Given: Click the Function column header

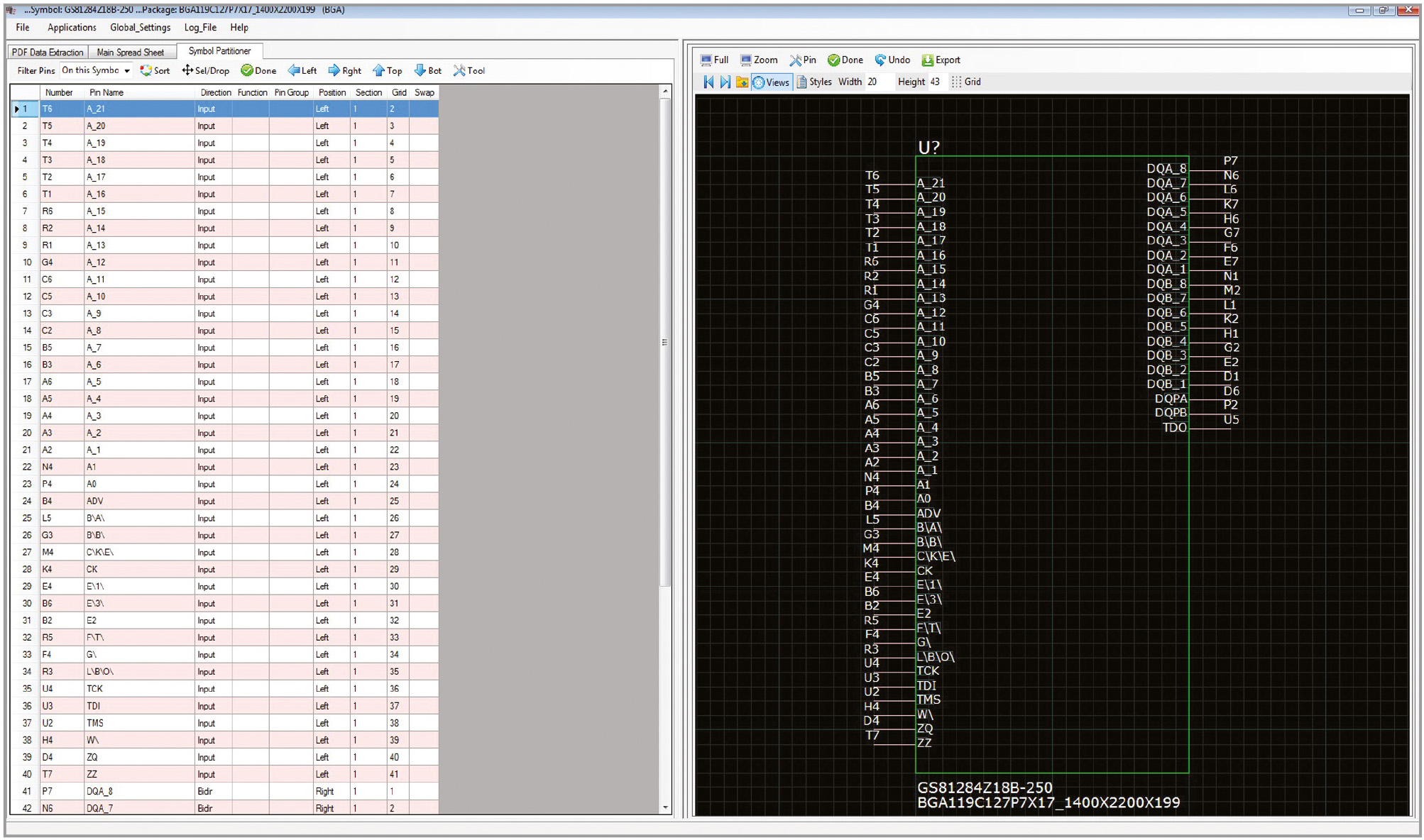Looking at the screenshot, I should [x=251, y=92].
